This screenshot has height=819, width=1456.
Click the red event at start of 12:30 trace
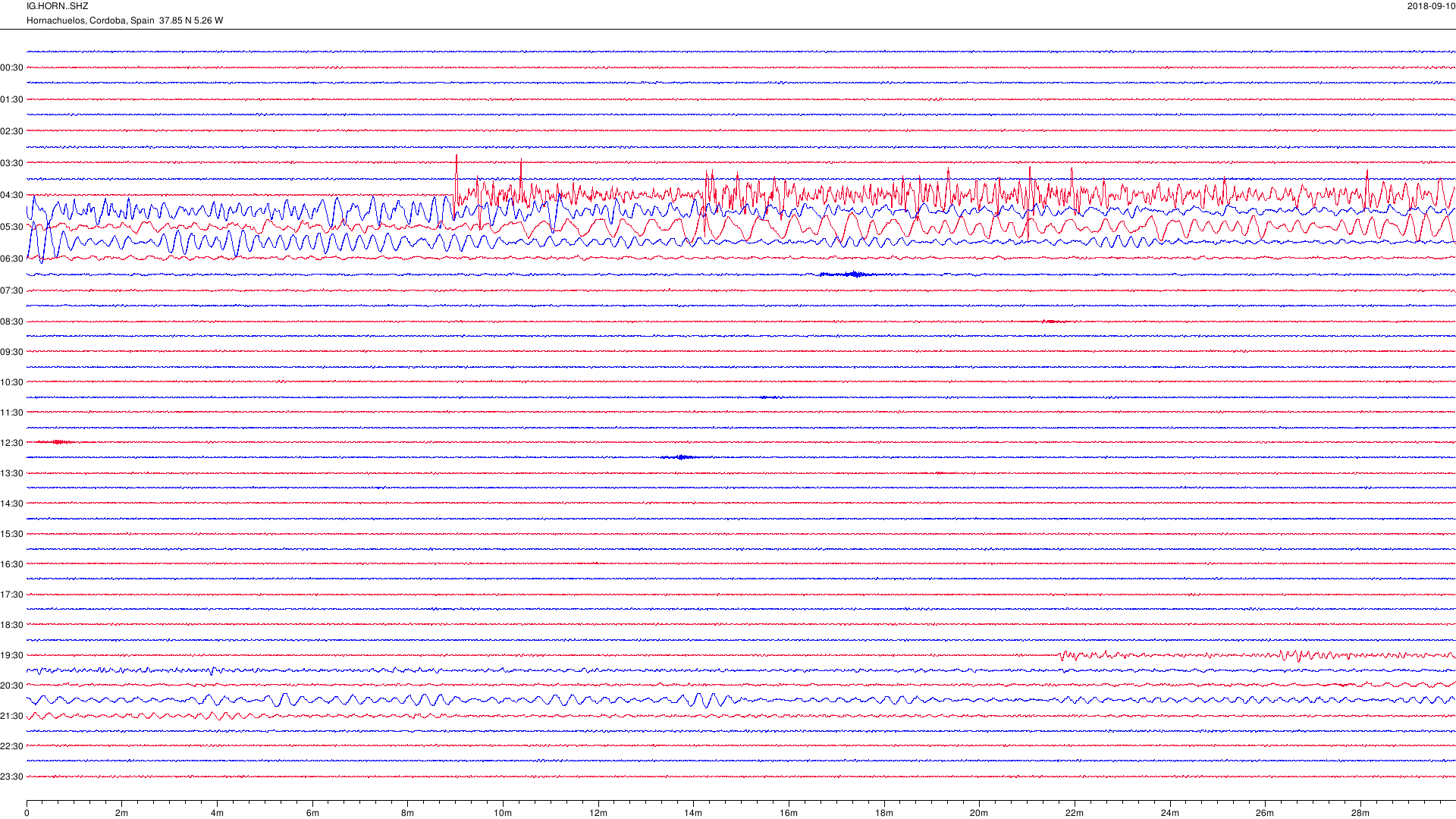55,442
